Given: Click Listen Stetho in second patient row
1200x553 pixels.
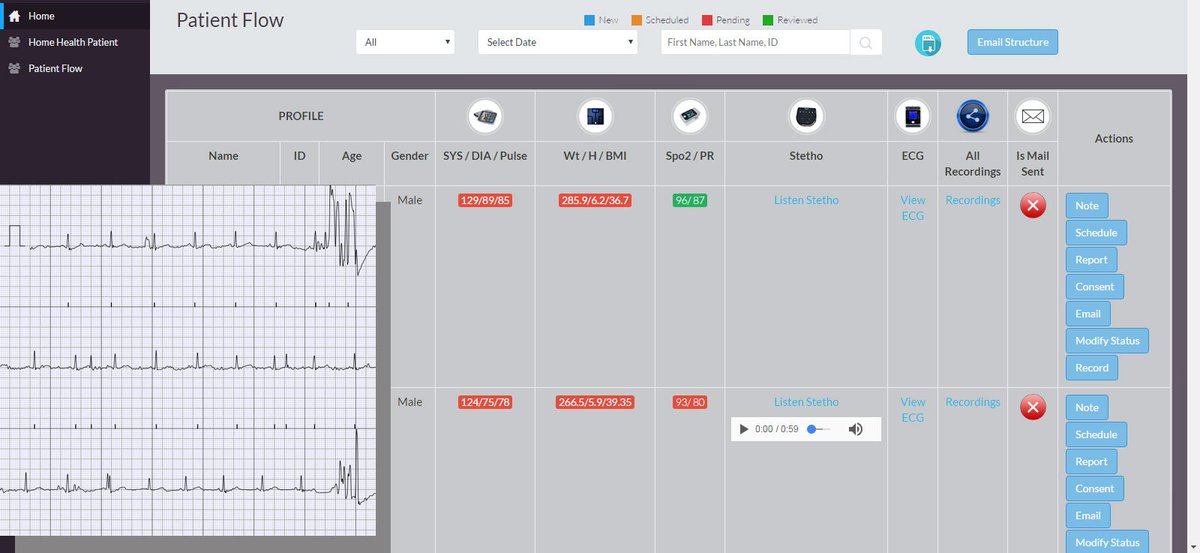Looking at the screenshot, I should click(x=806, y=402).
